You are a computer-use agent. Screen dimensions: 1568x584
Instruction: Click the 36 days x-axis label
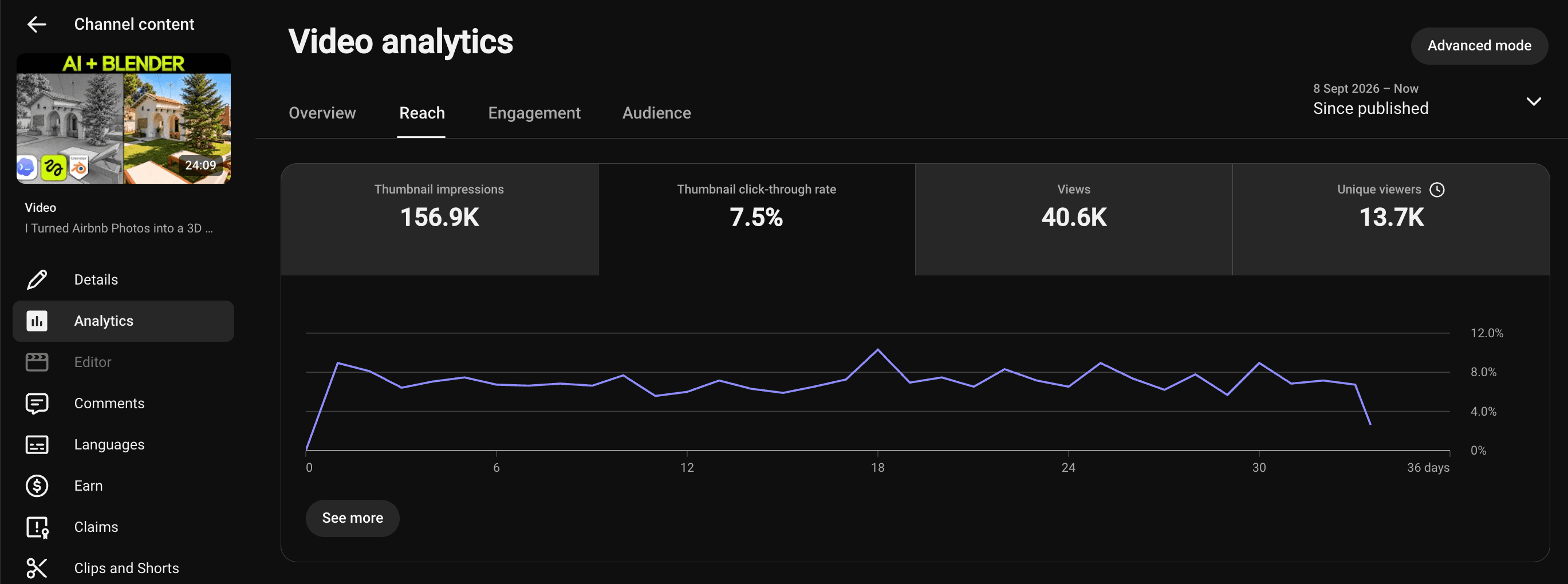(1428, 468)
